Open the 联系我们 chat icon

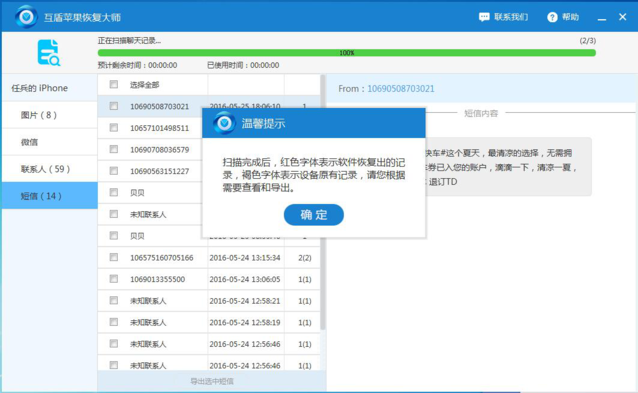click(x=484, y=17)
